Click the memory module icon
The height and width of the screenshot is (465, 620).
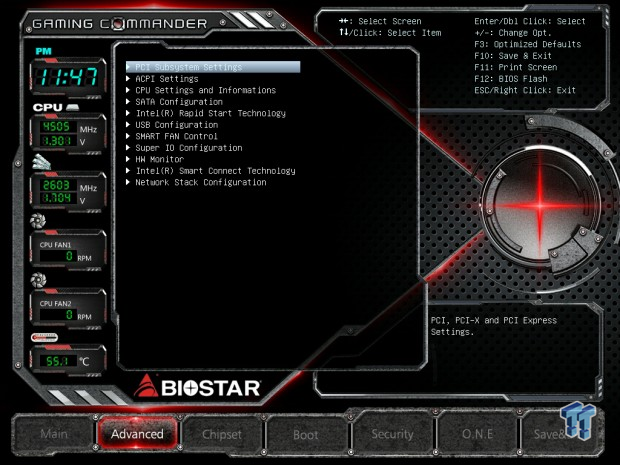coord(42,162)
